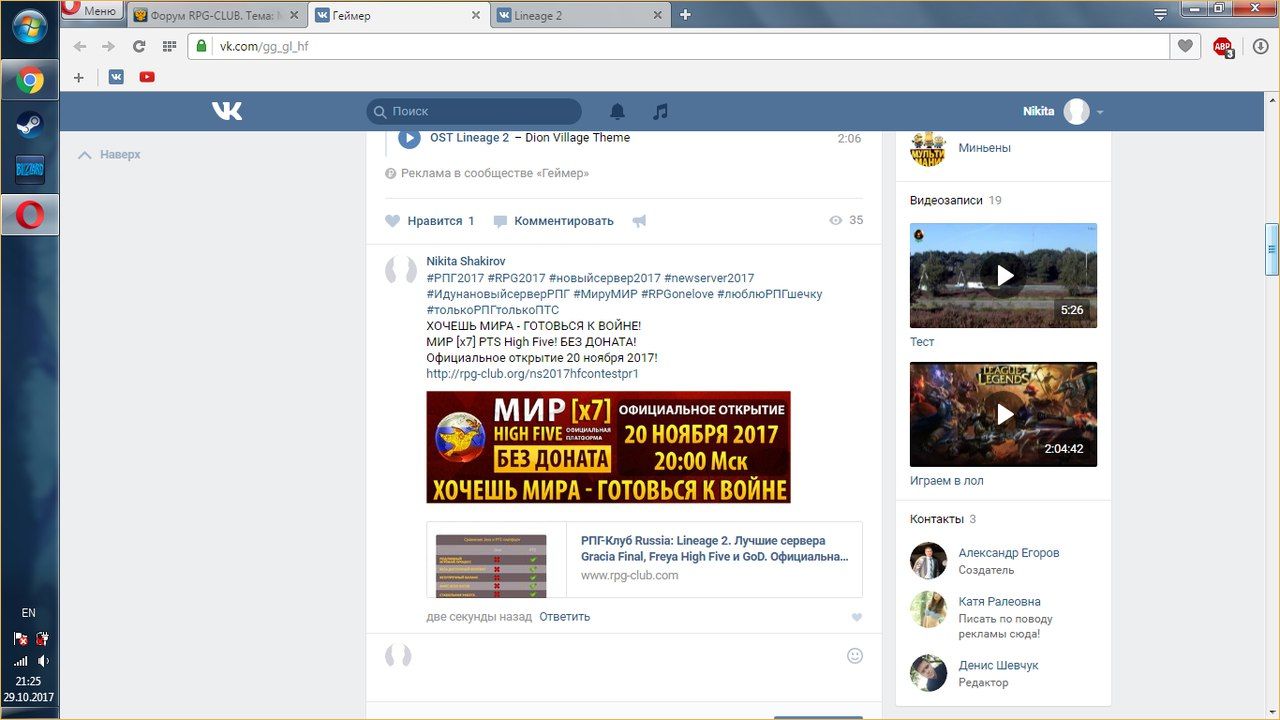Play the League of Legends video thumbnail
This screenshot has height=720, width=1280.
(x=1003, y=414)
